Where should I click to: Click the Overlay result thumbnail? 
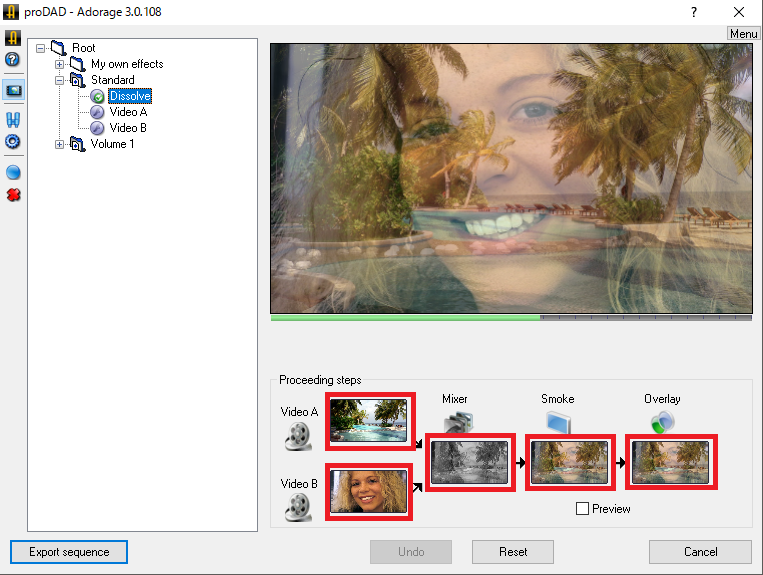pyautogui.click(x=671, y=462)
